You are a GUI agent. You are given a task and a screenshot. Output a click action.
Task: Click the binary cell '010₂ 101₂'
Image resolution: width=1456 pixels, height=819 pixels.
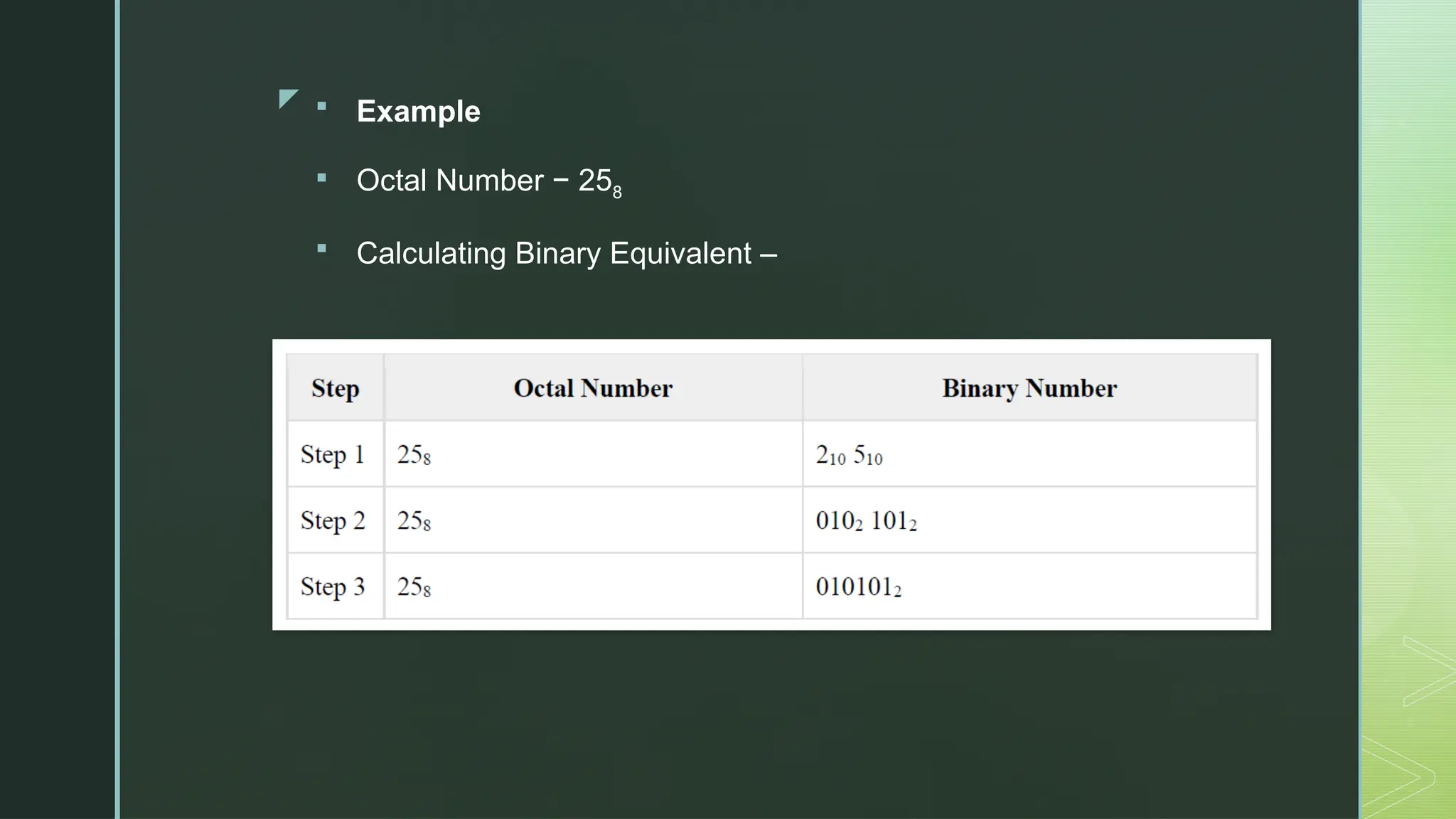866,521
